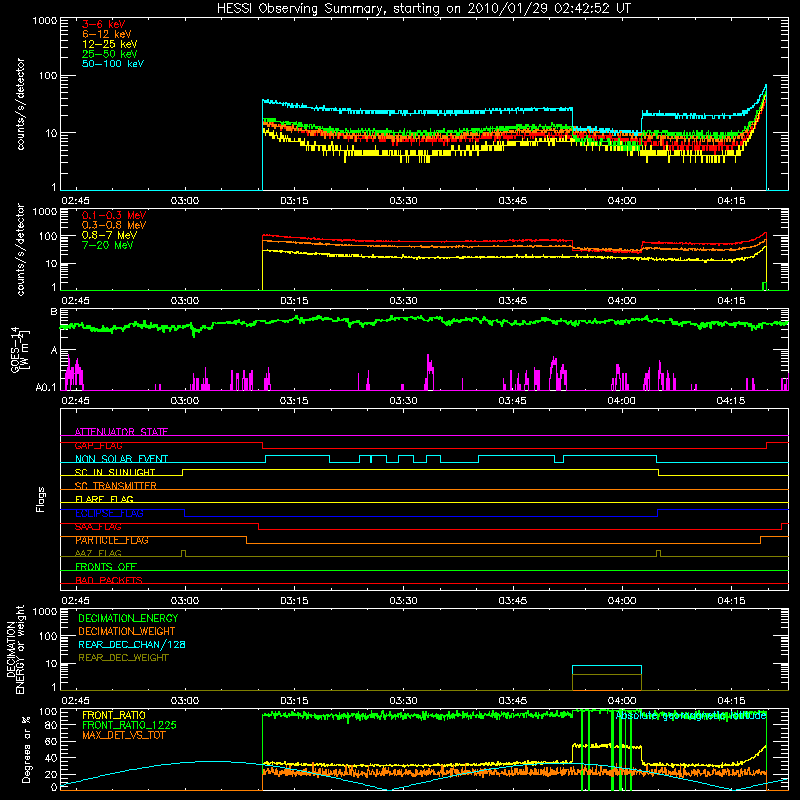Select the 6-12 keV legend label
The height and width of the screenshot is (800, 800).
pos(106,34)
